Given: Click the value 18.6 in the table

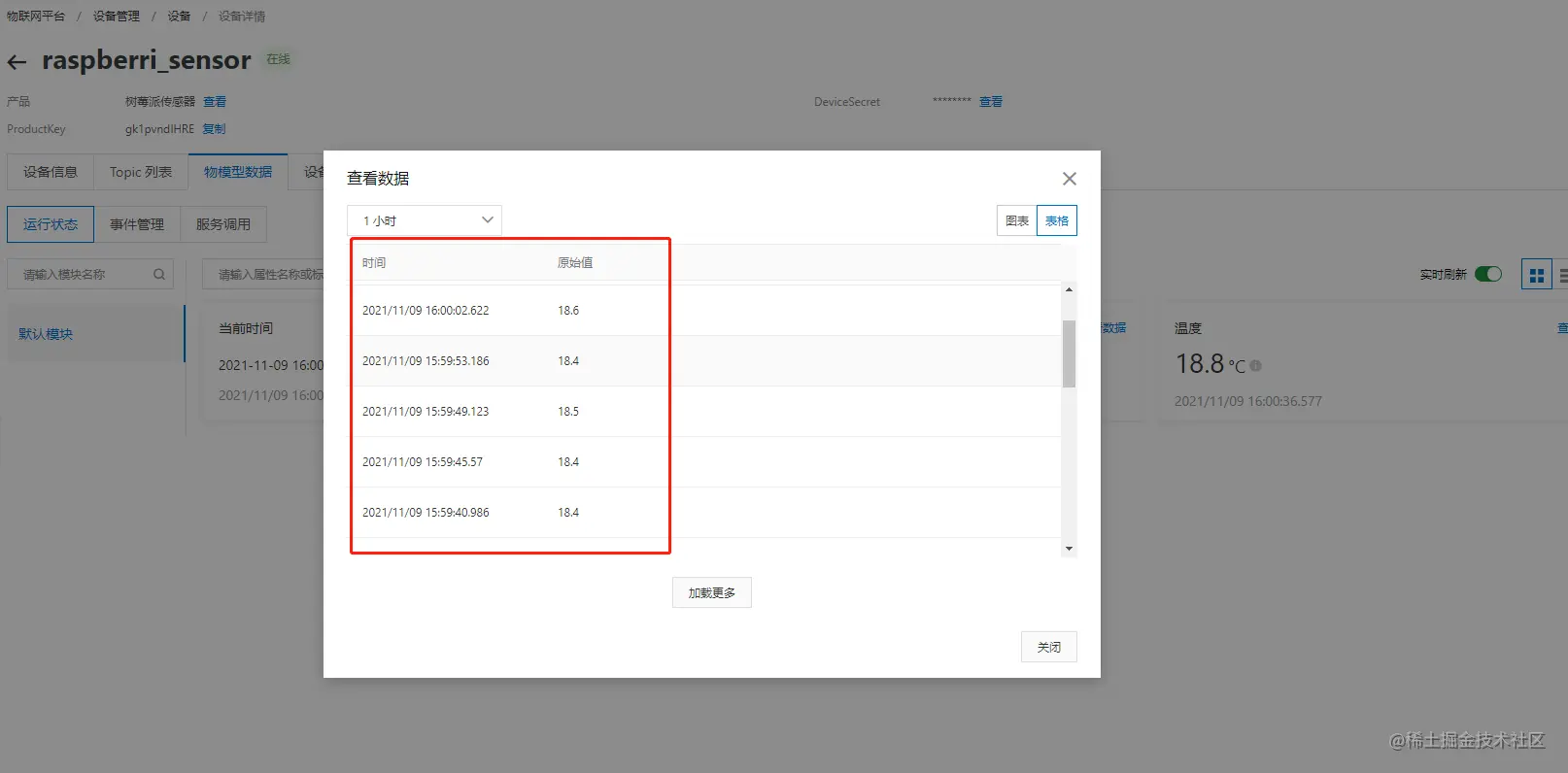Looking at the screenshot, I should (568, 311).
